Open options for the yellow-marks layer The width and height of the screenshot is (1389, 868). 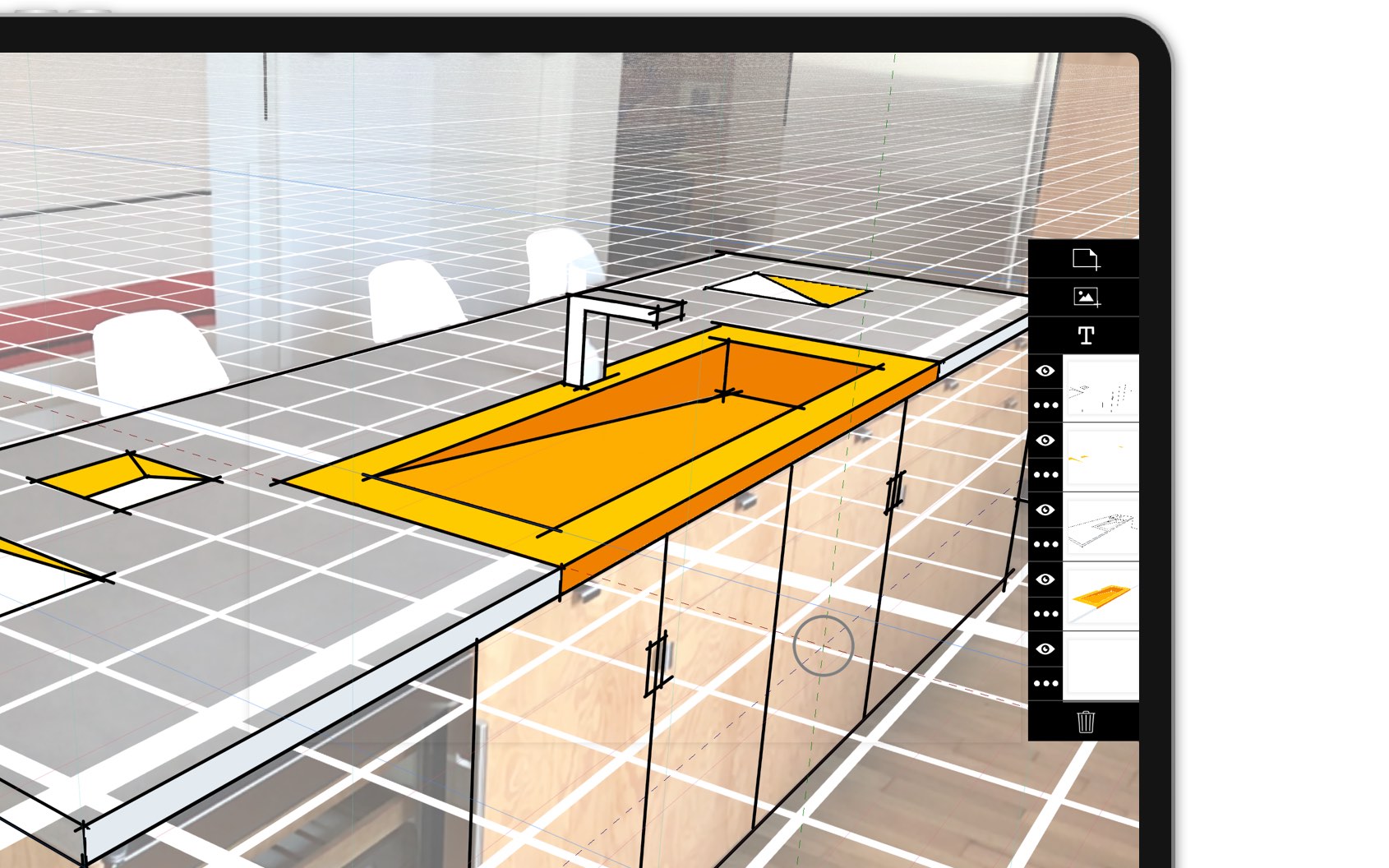point(1045,473)
